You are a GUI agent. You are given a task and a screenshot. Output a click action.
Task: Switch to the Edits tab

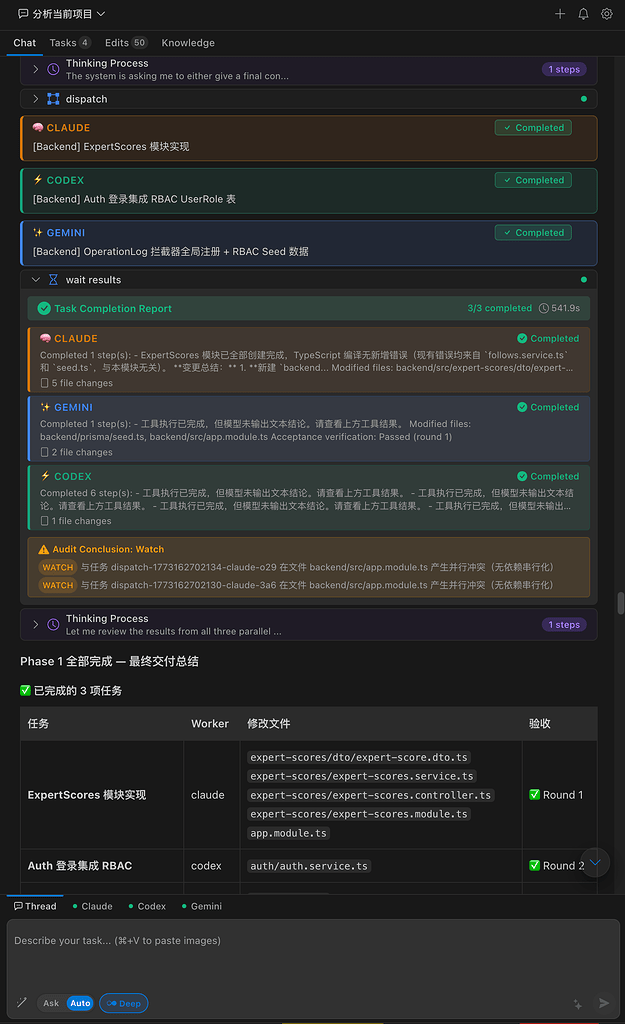[125, 42]
